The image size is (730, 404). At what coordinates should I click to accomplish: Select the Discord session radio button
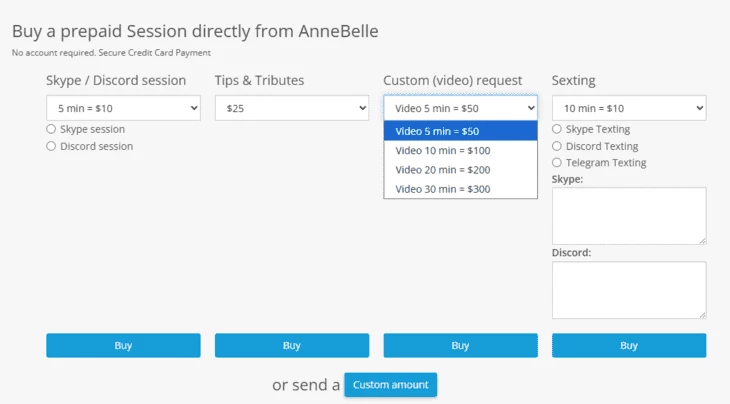coord(51,146)
